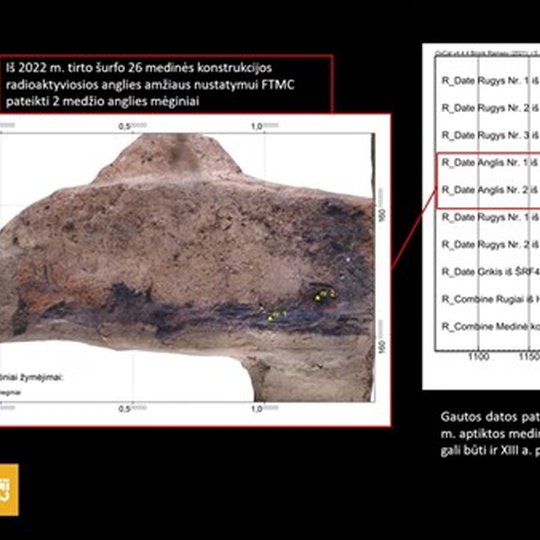Viewport: 540px width, 540px height.
Task: Select the "R_Date Rugys Nr. 3" chart row
Action: point(490,135)
